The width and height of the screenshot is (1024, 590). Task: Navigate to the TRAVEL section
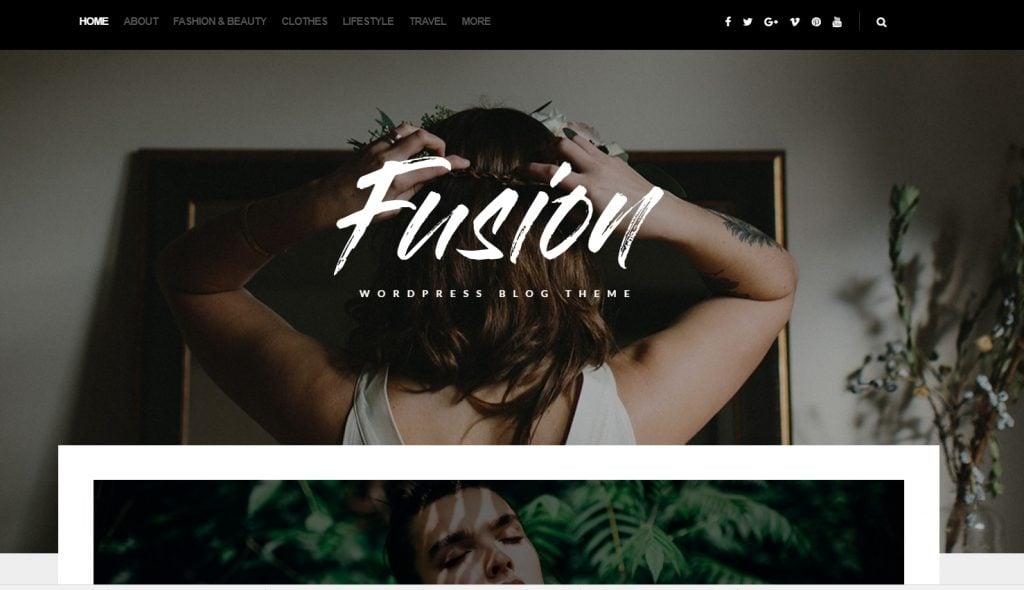(x=428, y=22)
